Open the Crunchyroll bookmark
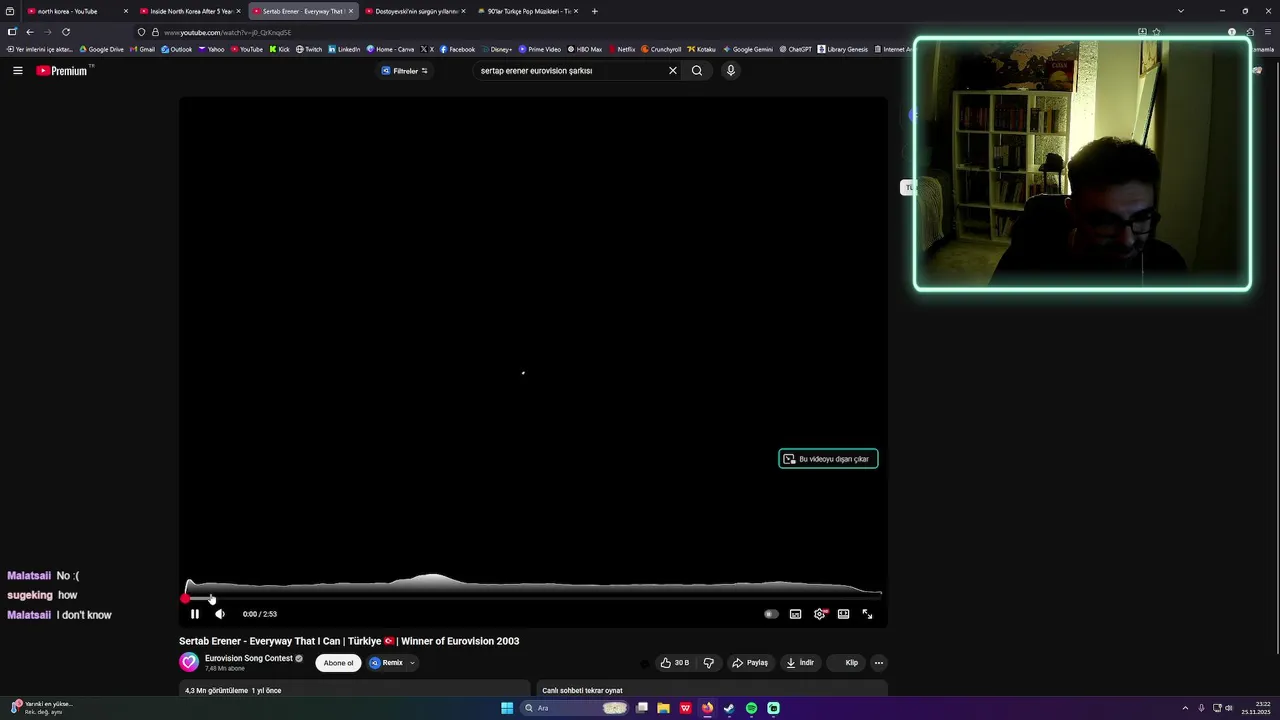Viewport: 1280px width, 720px height. pos(661,49)
